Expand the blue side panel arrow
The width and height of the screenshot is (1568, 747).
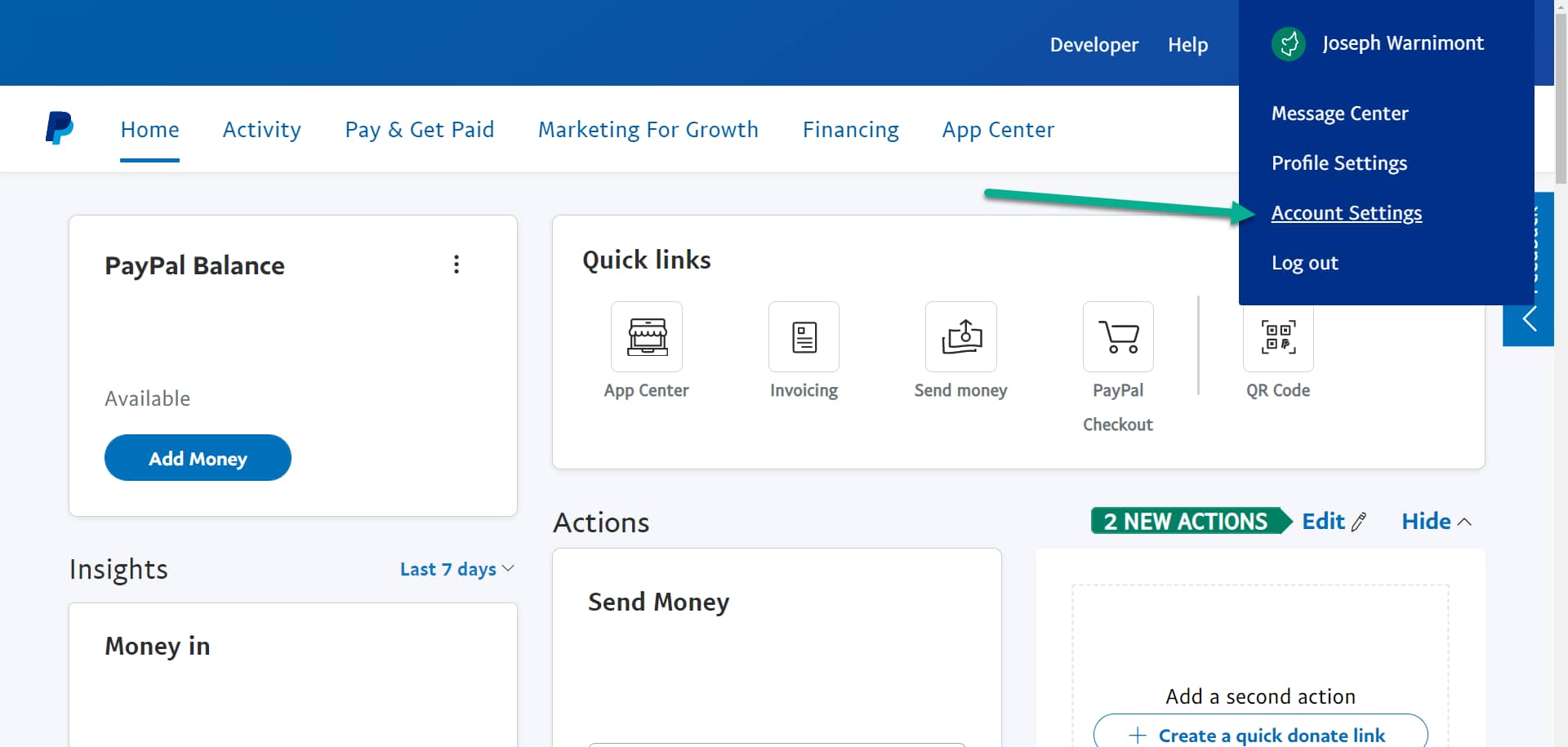1528,319
